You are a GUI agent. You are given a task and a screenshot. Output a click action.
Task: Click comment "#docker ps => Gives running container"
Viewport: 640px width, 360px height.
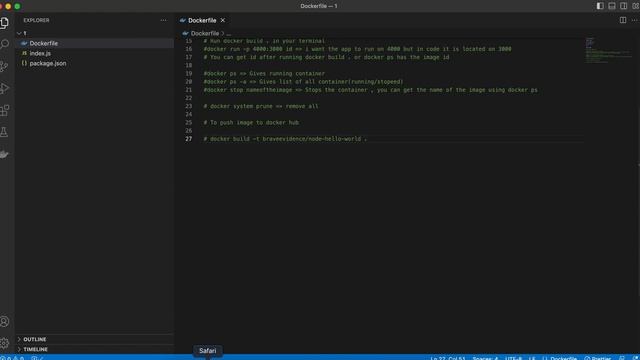[264, 73]
